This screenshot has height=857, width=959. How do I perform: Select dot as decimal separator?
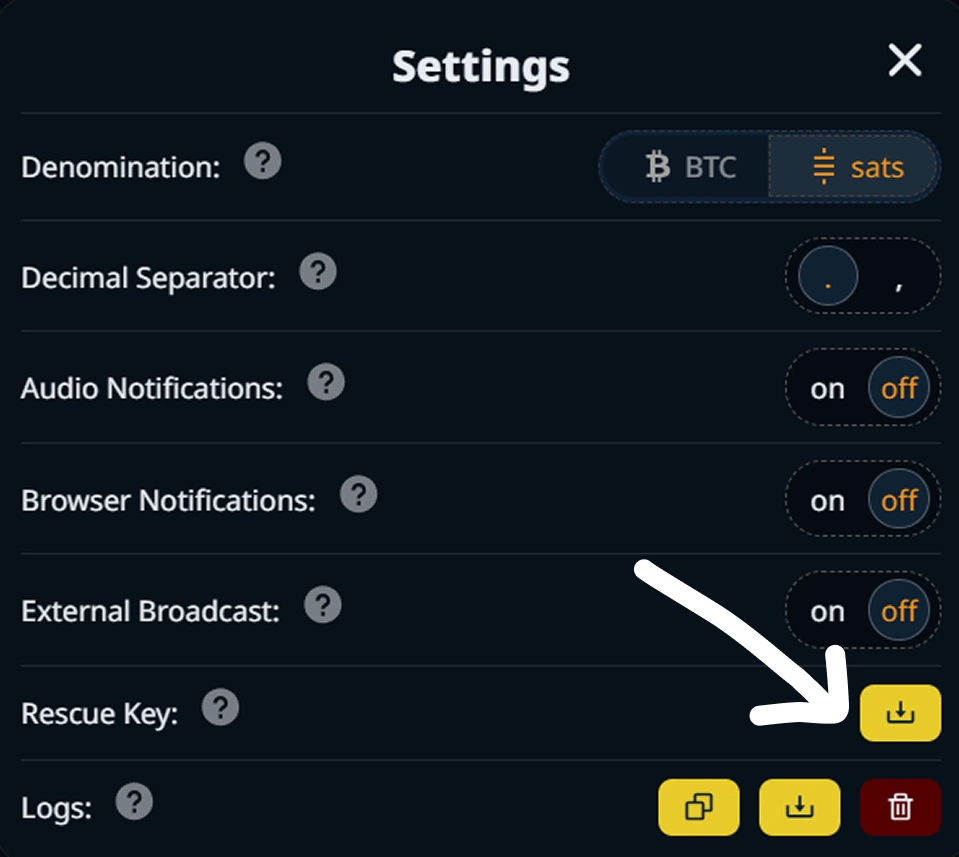(x=828, y=278)
